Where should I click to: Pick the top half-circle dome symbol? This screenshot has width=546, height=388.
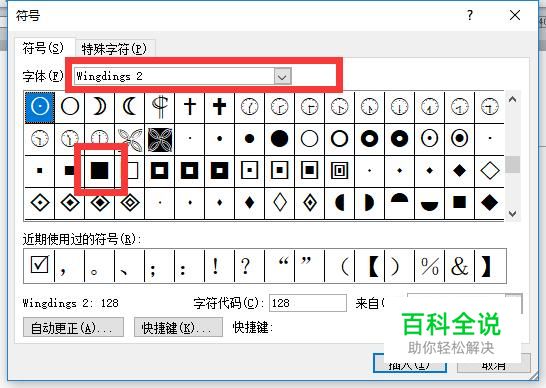[x=399, y=203]
